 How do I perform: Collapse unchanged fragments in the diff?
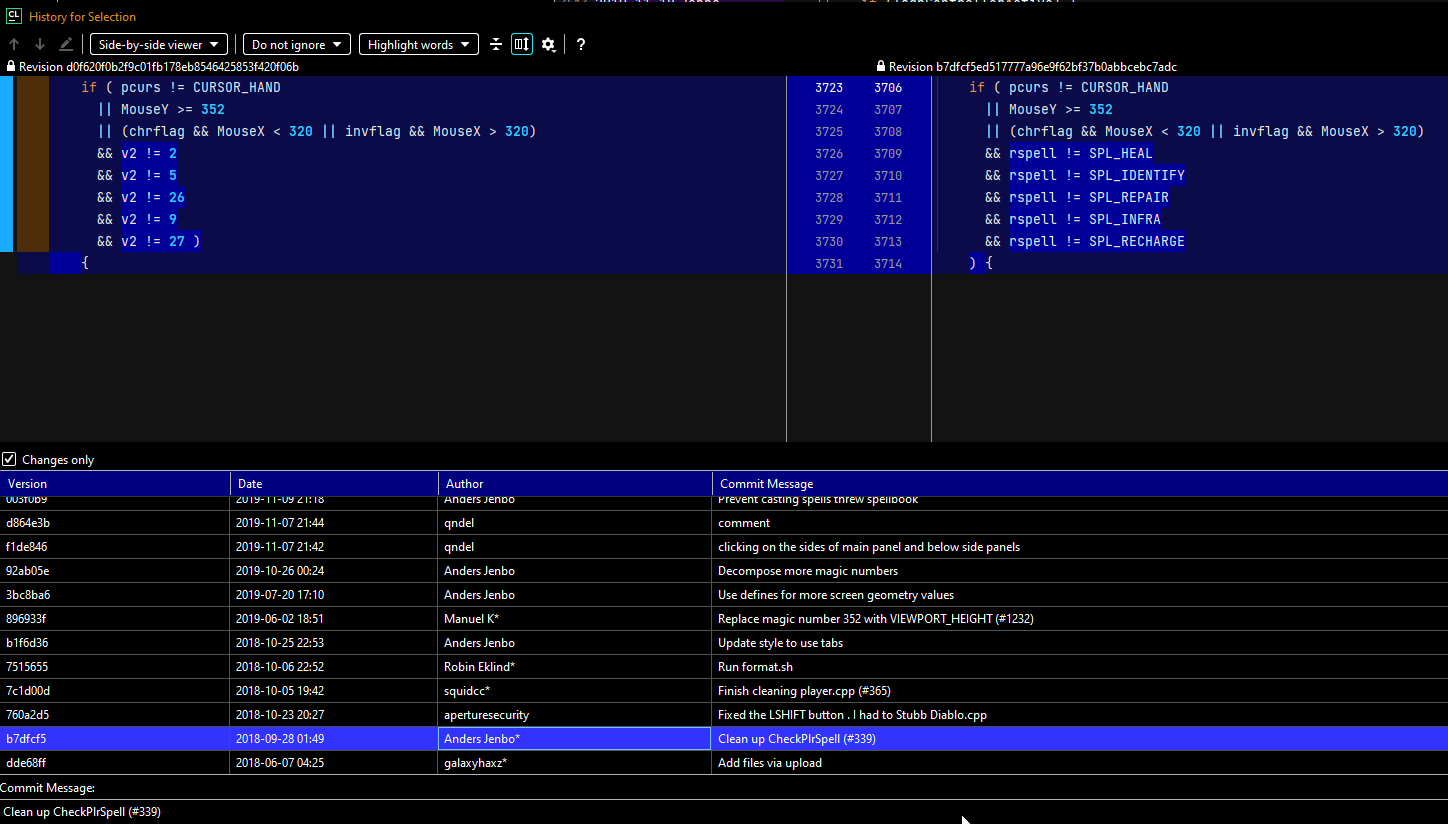497,44
